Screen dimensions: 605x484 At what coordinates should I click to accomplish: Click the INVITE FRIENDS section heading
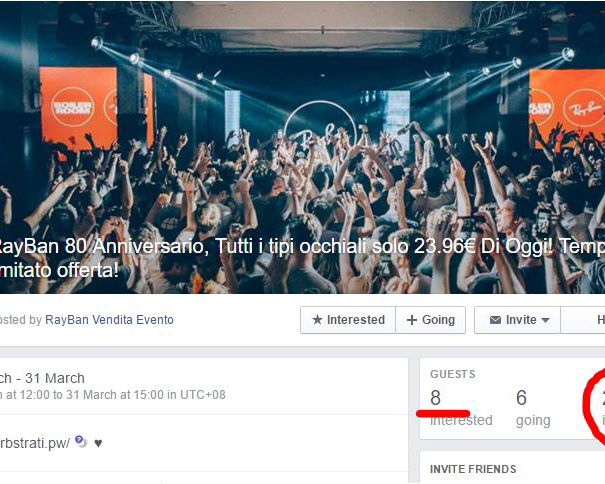[x=473, y=469]
